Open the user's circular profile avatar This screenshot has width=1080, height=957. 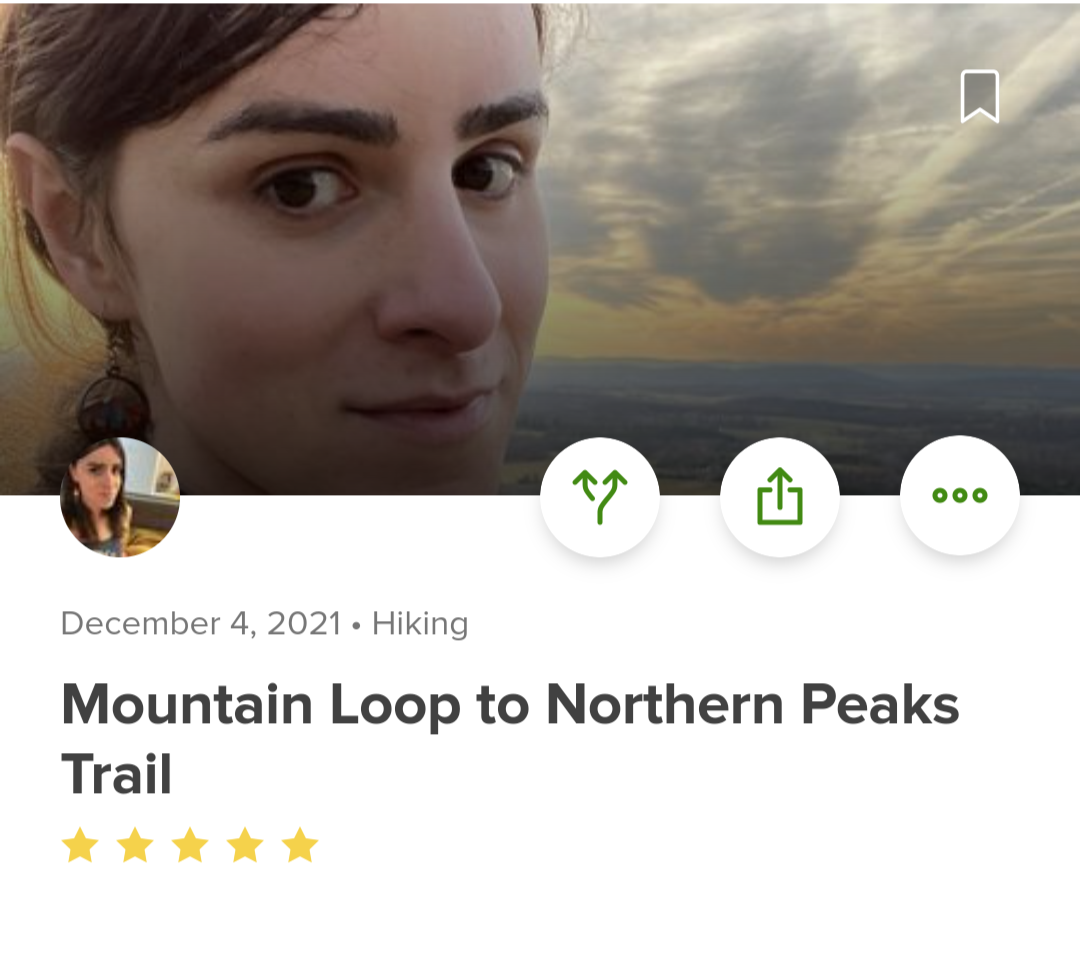[x=120, y=497]
